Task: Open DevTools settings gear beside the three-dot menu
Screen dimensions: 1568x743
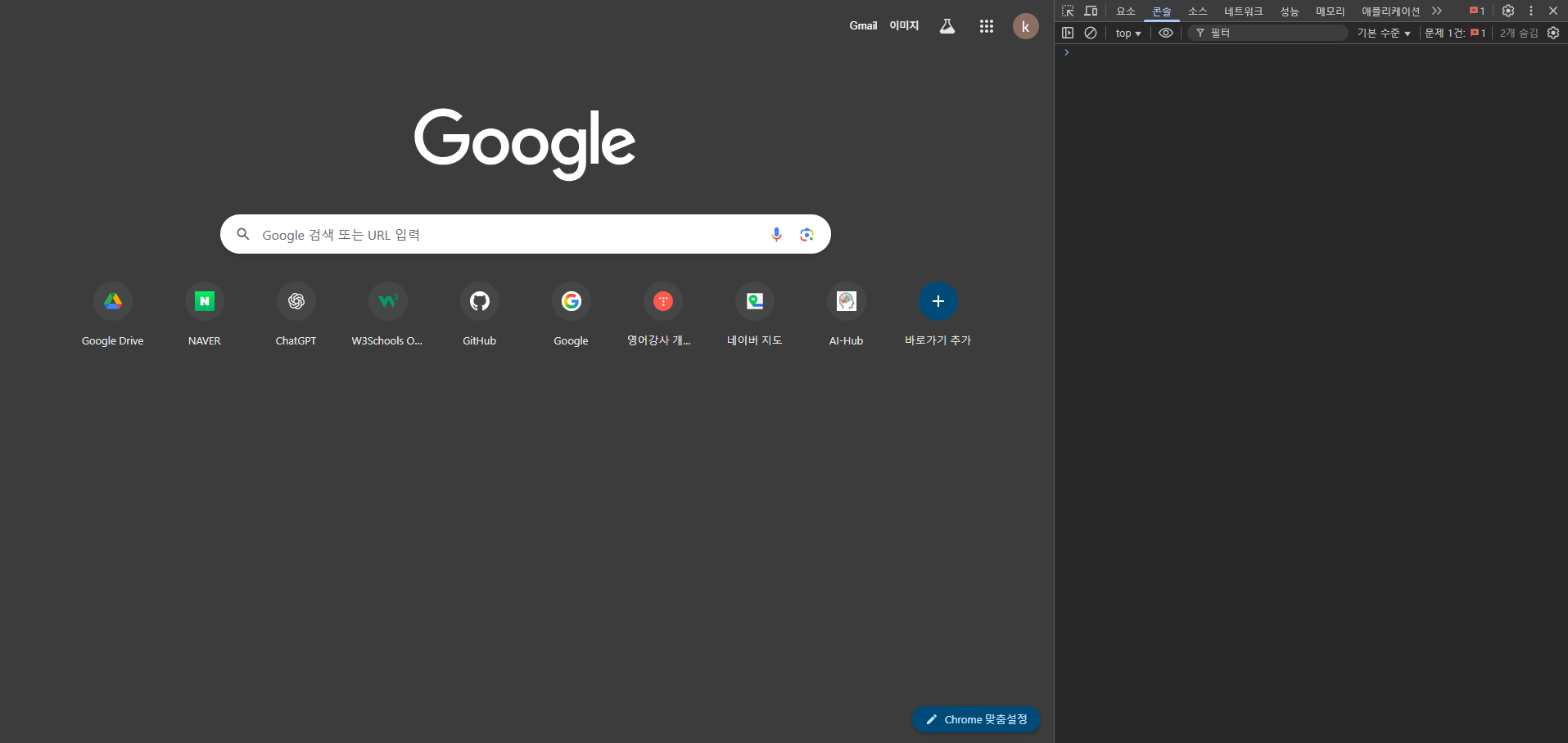Action: pyautogui.click(x=1508, y=11)
